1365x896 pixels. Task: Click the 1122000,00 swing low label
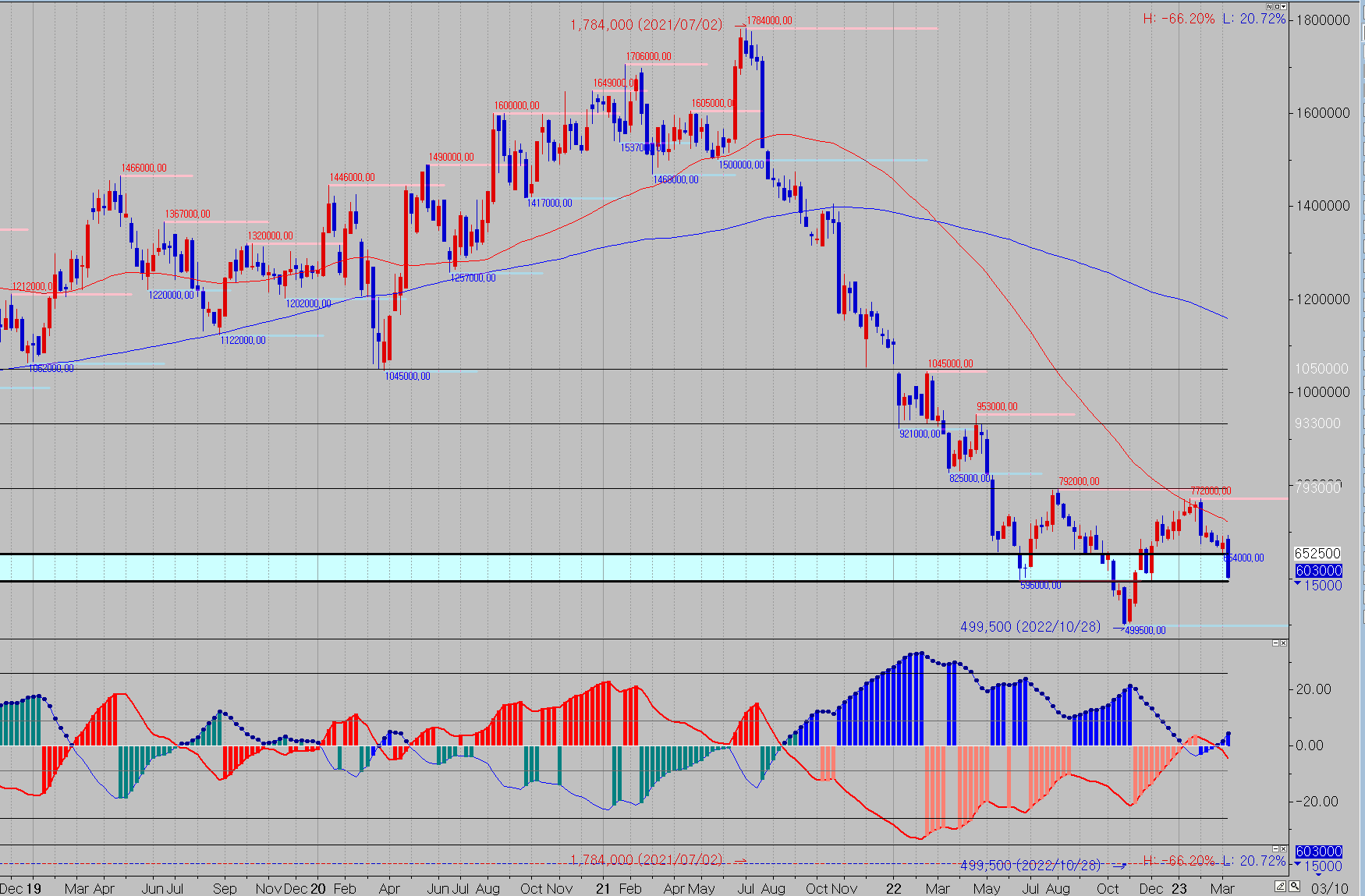(243, 341)
